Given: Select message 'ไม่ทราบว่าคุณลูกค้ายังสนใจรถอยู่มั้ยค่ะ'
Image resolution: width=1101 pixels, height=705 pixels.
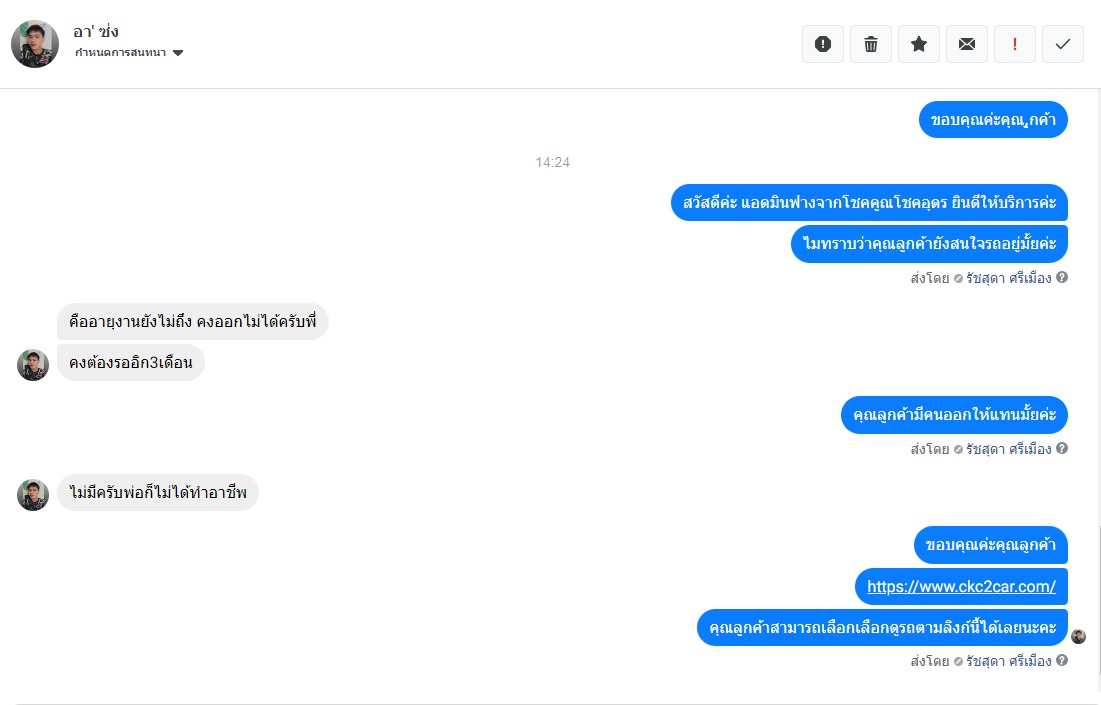Looking at the screenshot, I should coord(929,244).
